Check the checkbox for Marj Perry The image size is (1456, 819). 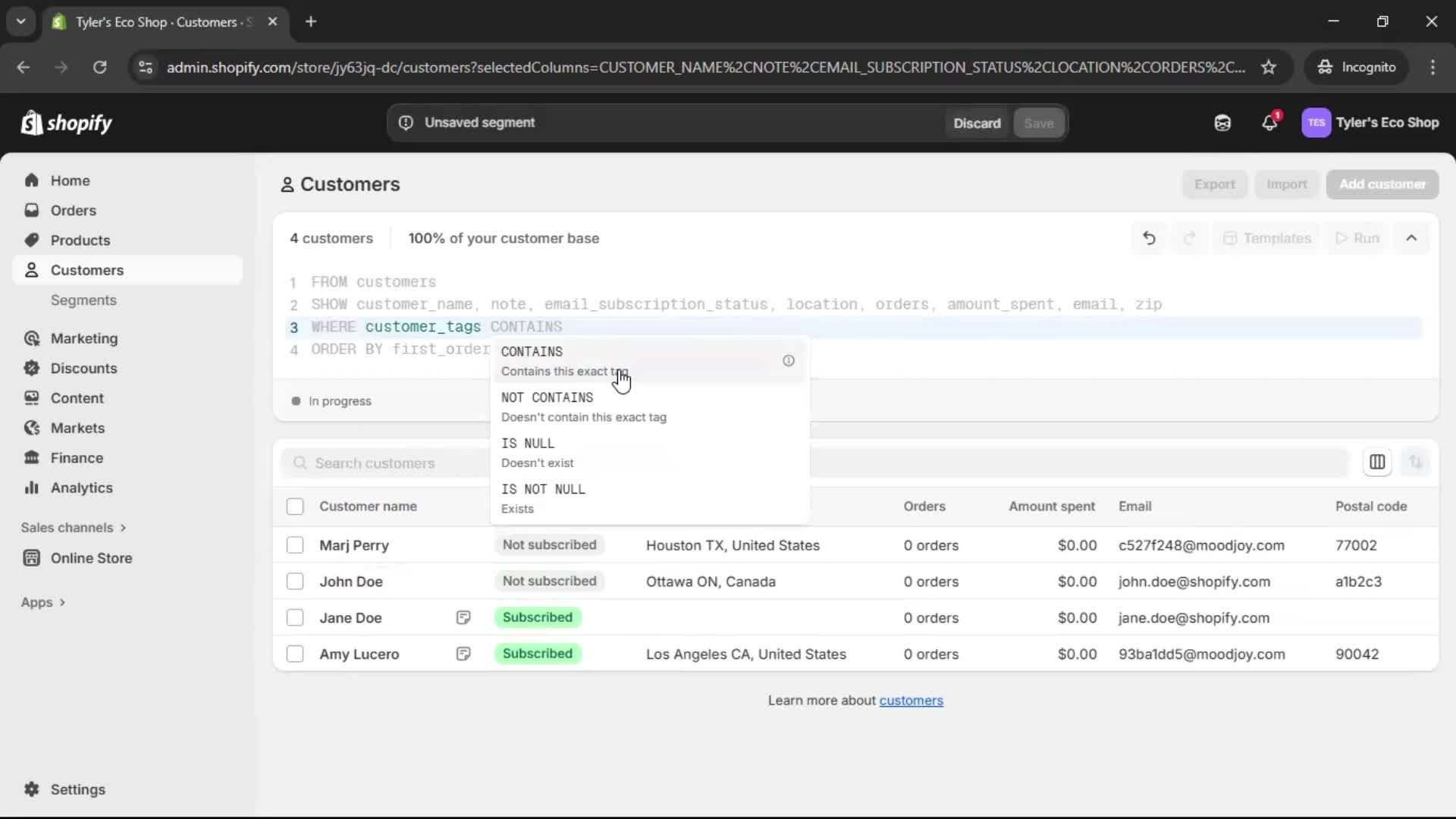295,545
